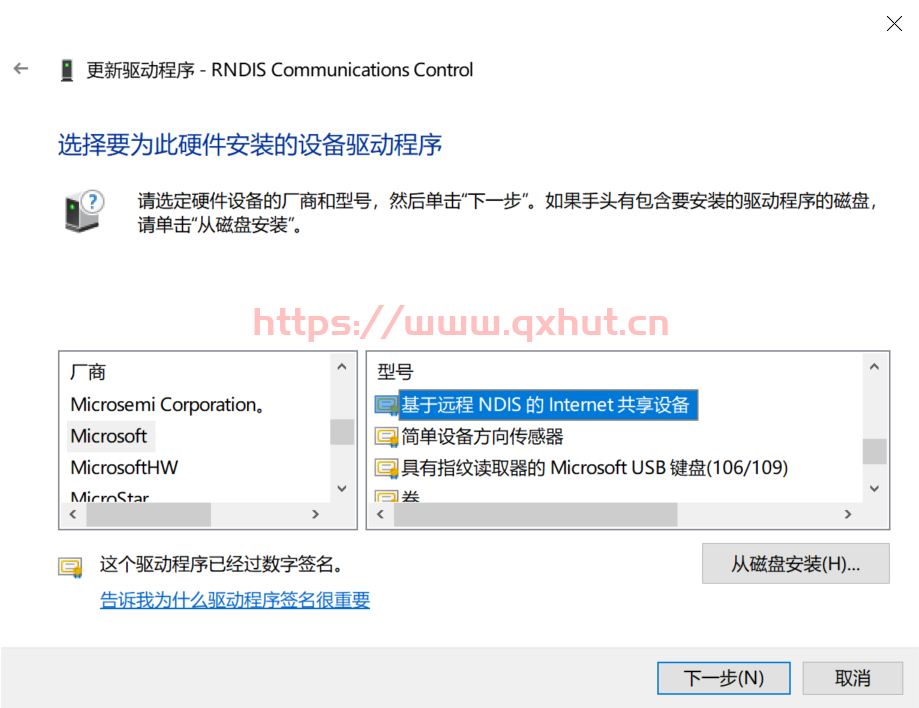Click the device icon beside the dialog title
The width and height of the screenshot is (919, 708).
coord(67,70)
